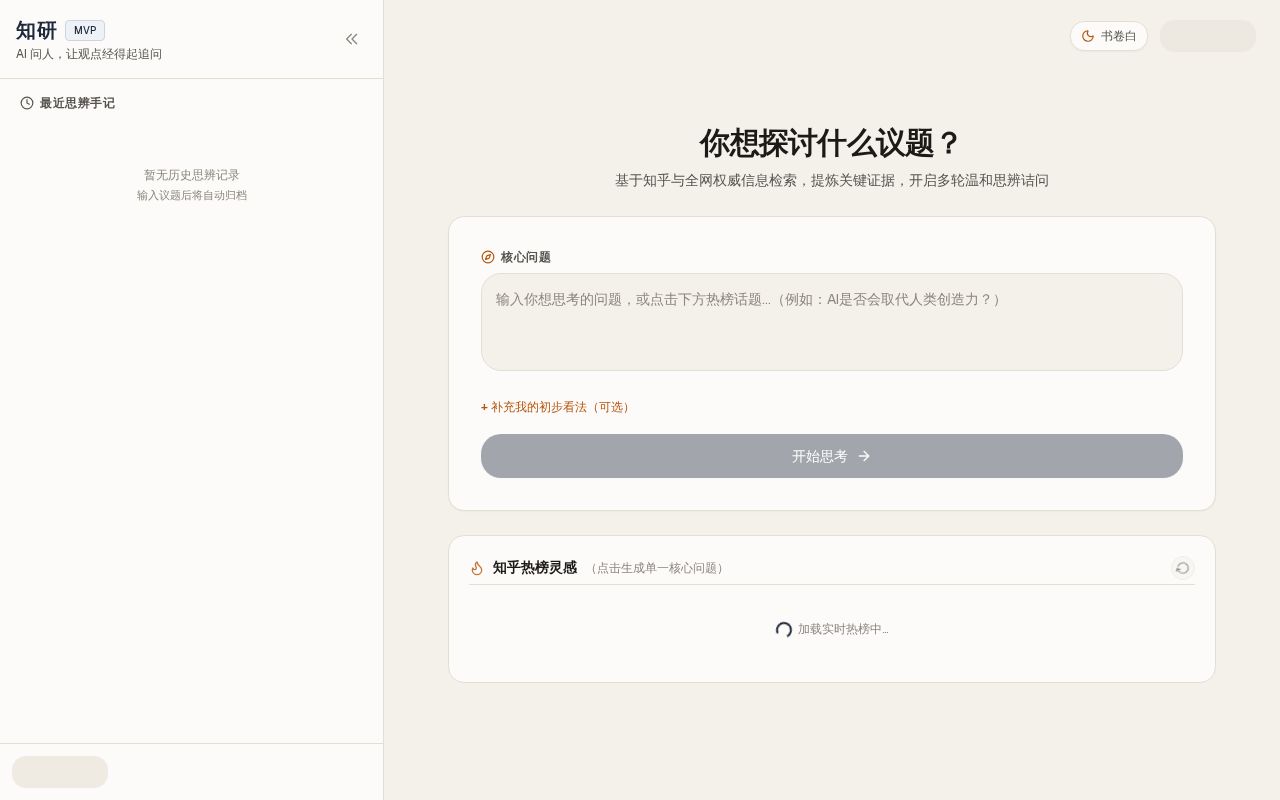Click the AI 问人 tagline text

[89, 54]
